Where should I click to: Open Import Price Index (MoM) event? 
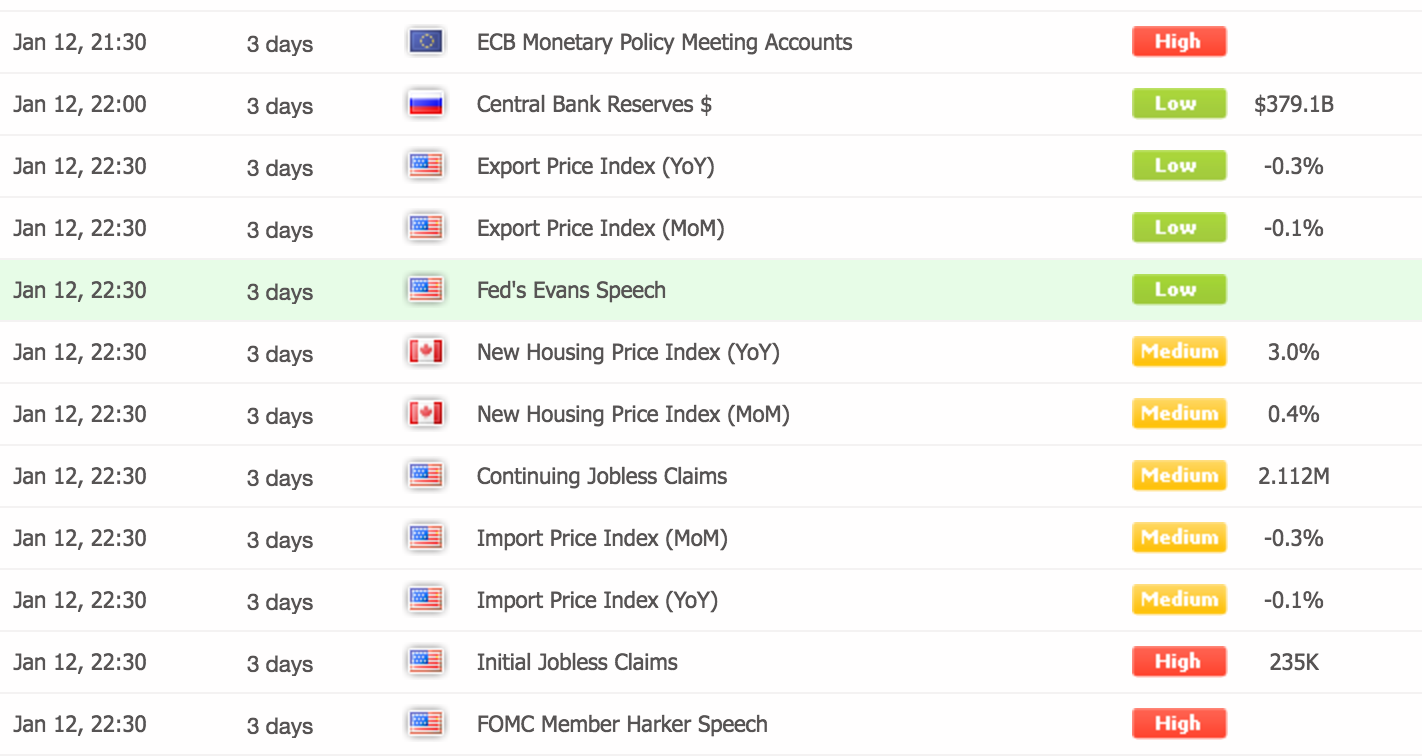coord(602,538)
